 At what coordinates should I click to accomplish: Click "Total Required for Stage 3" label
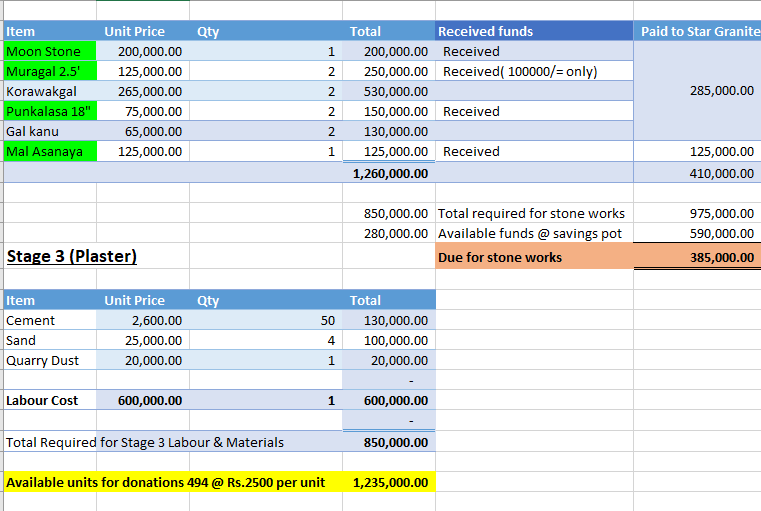tap(145, 442)
